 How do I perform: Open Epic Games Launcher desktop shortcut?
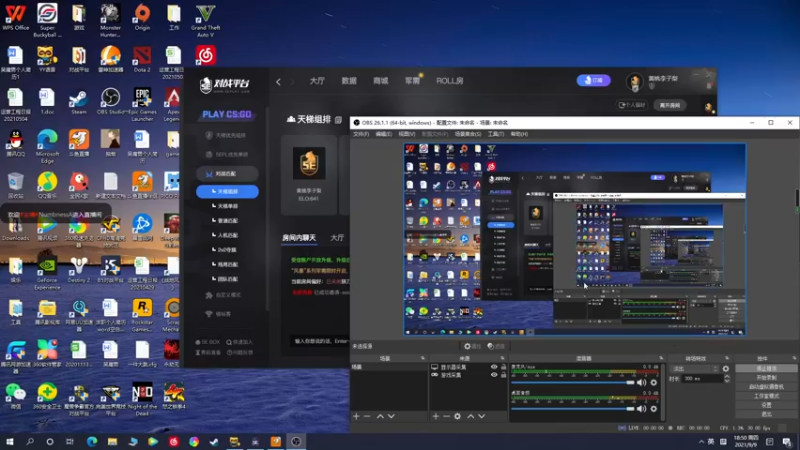pos(142,104)
